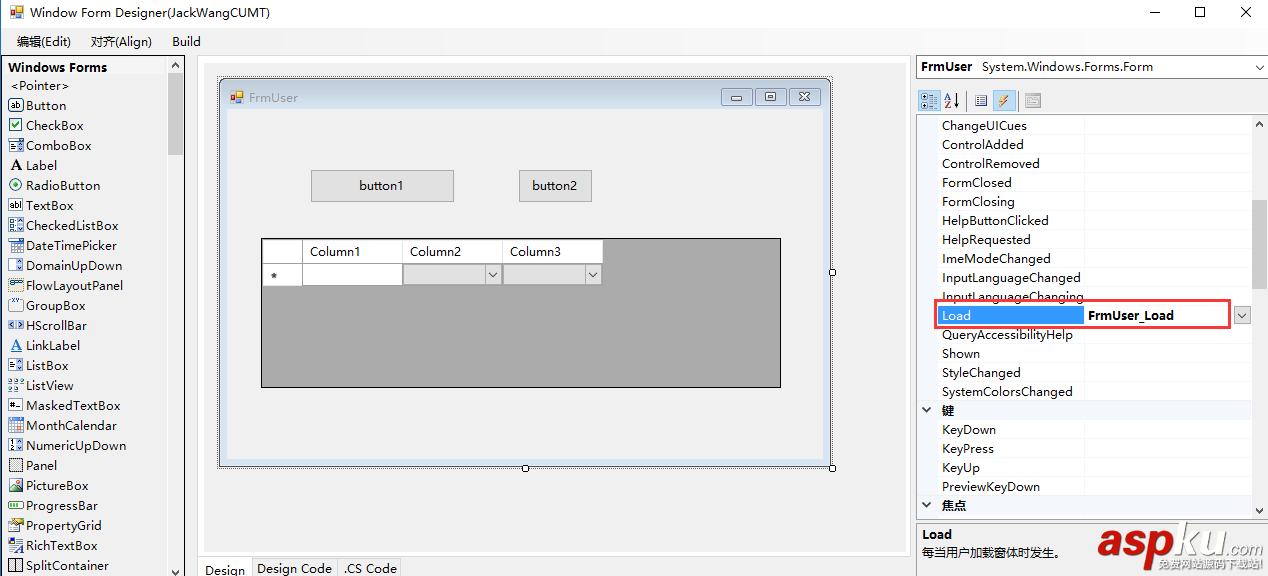Pick the MaskedTextBox toolbox item
1268x576 pixels.
click(x=64, y=405)
